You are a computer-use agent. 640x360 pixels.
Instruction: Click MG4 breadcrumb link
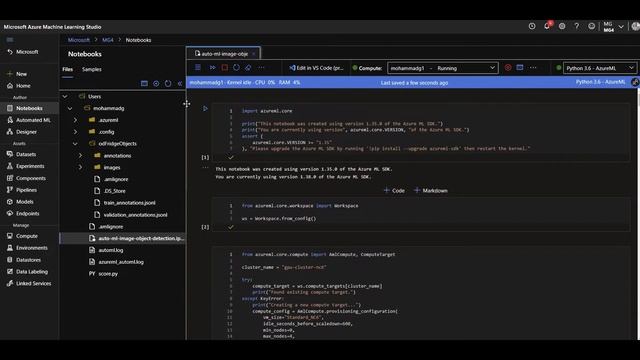108,40
